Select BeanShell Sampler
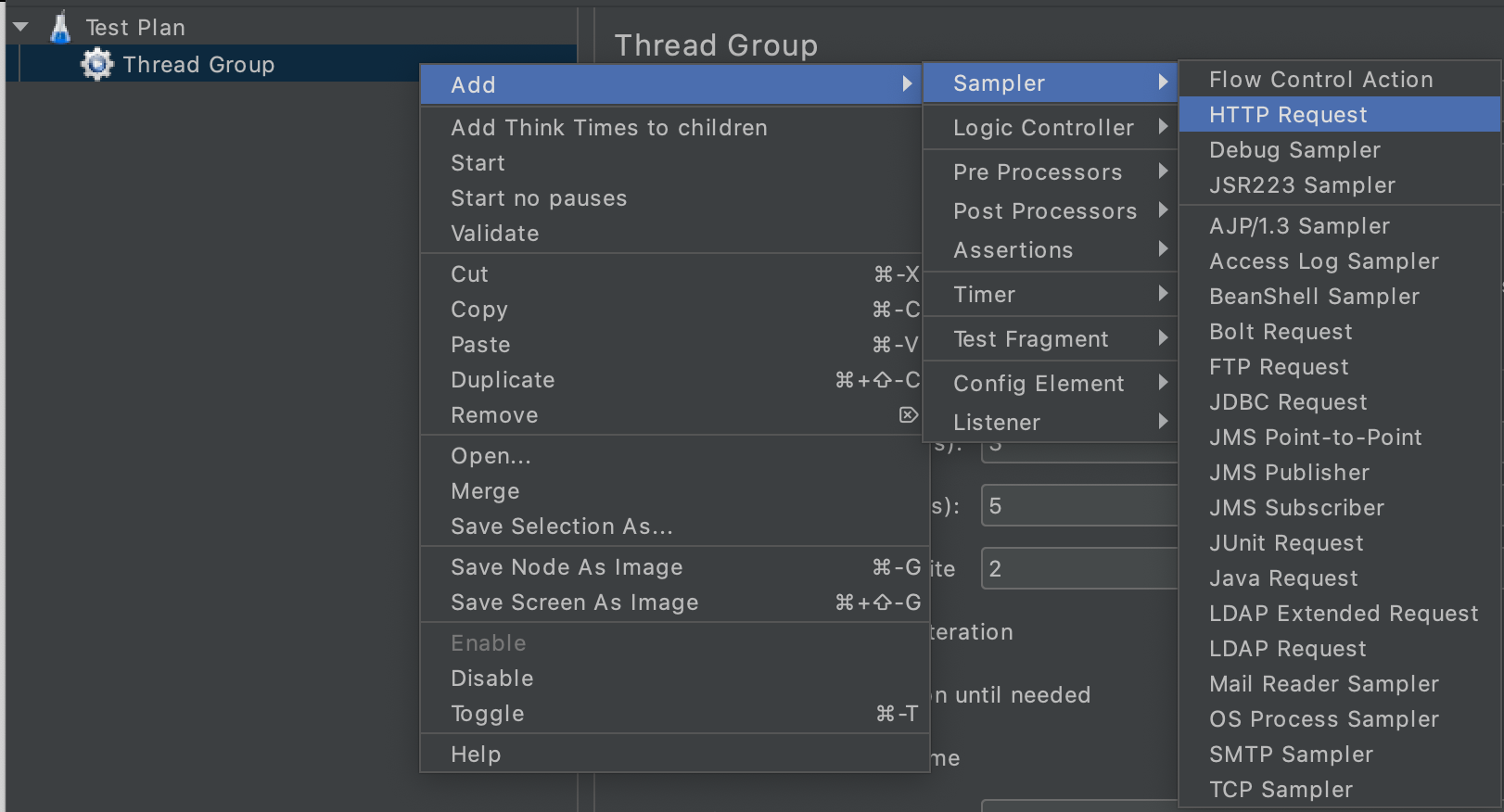This screenshot has width=1504, height=812. (x=1340, y=296)
